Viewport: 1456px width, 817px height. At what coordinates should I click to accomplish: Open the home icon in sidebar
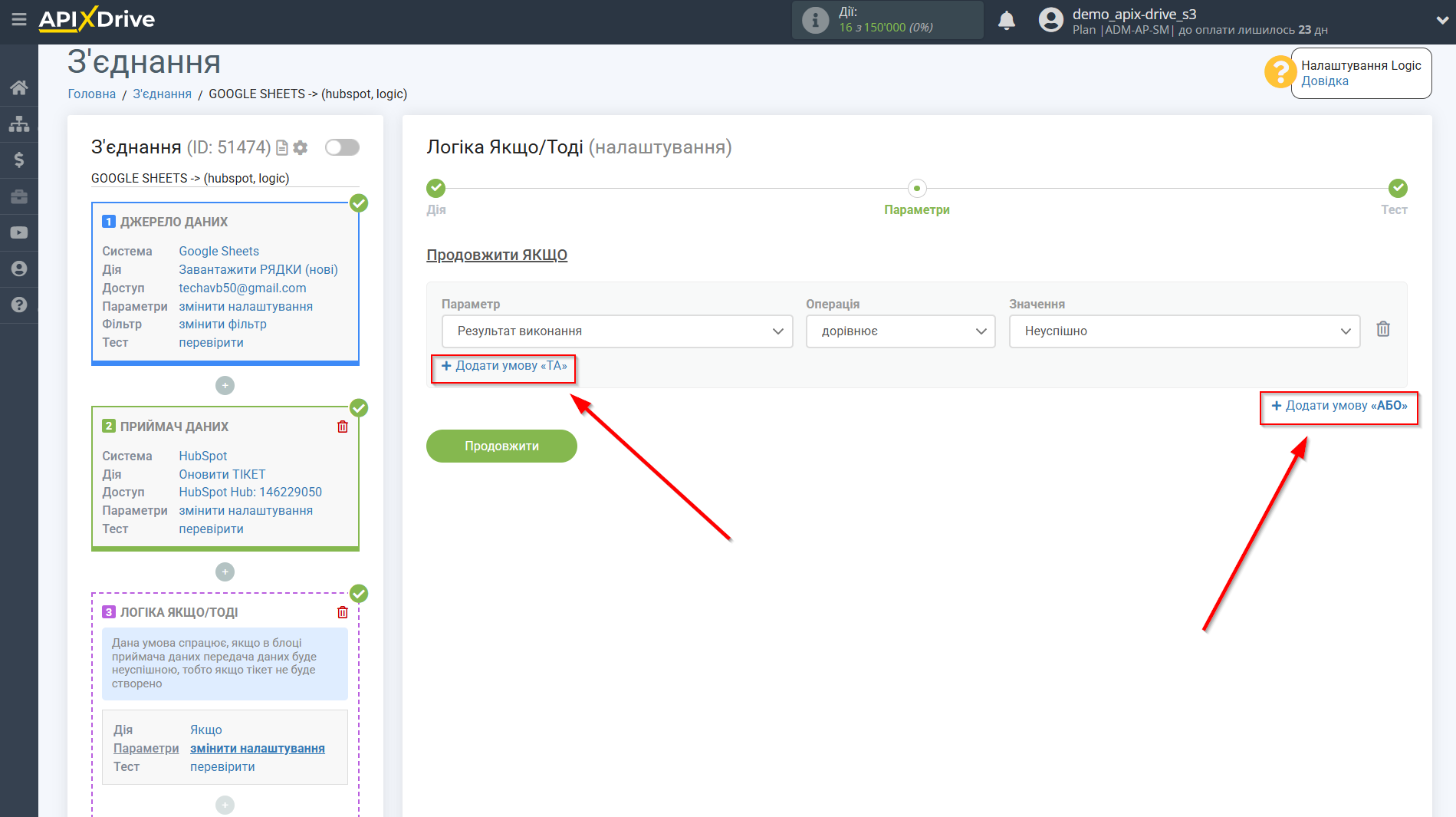click(19, 87)
